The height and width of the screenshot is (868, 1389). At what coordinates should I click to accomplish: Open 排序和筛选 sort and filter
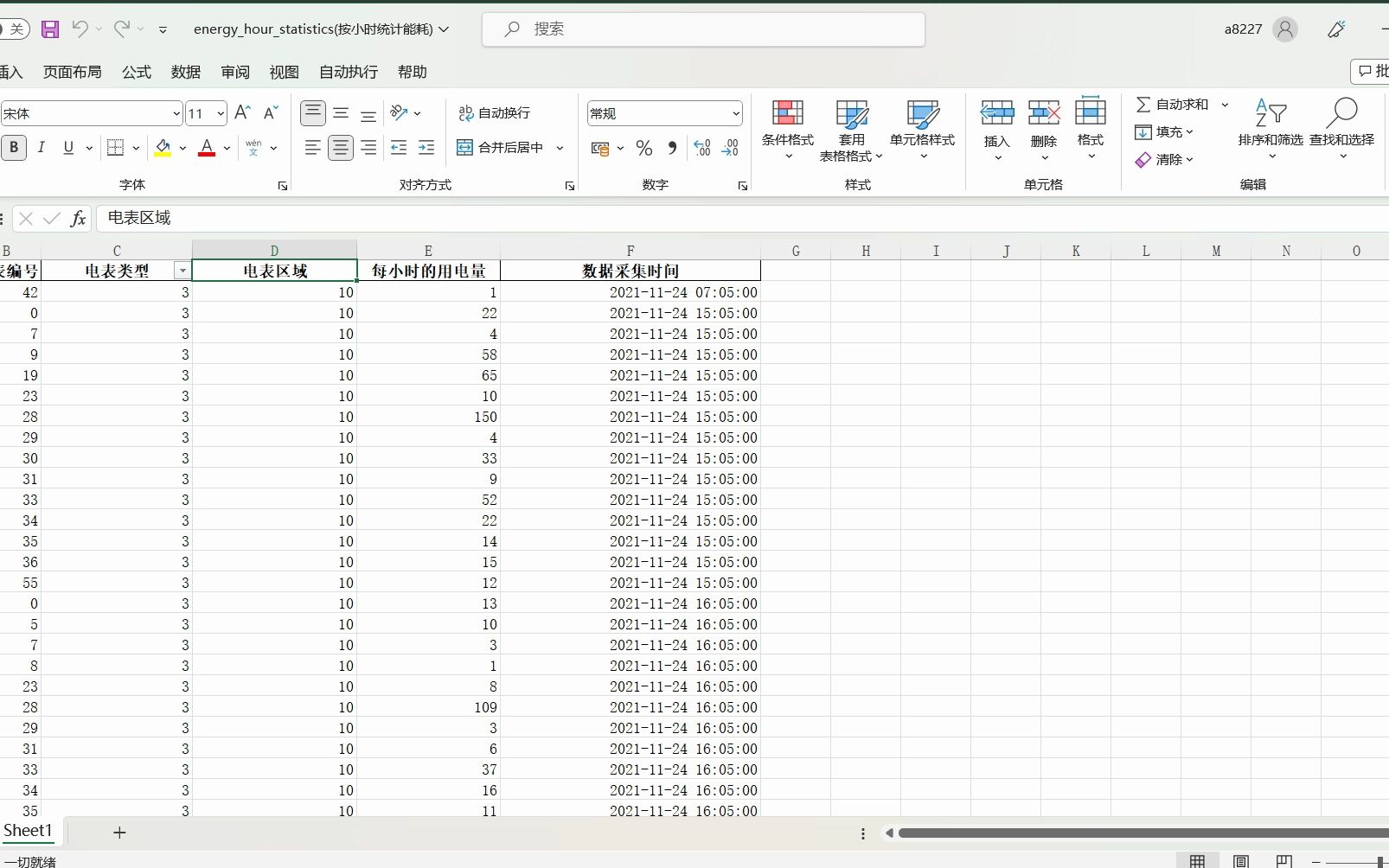pos(1271,130)
